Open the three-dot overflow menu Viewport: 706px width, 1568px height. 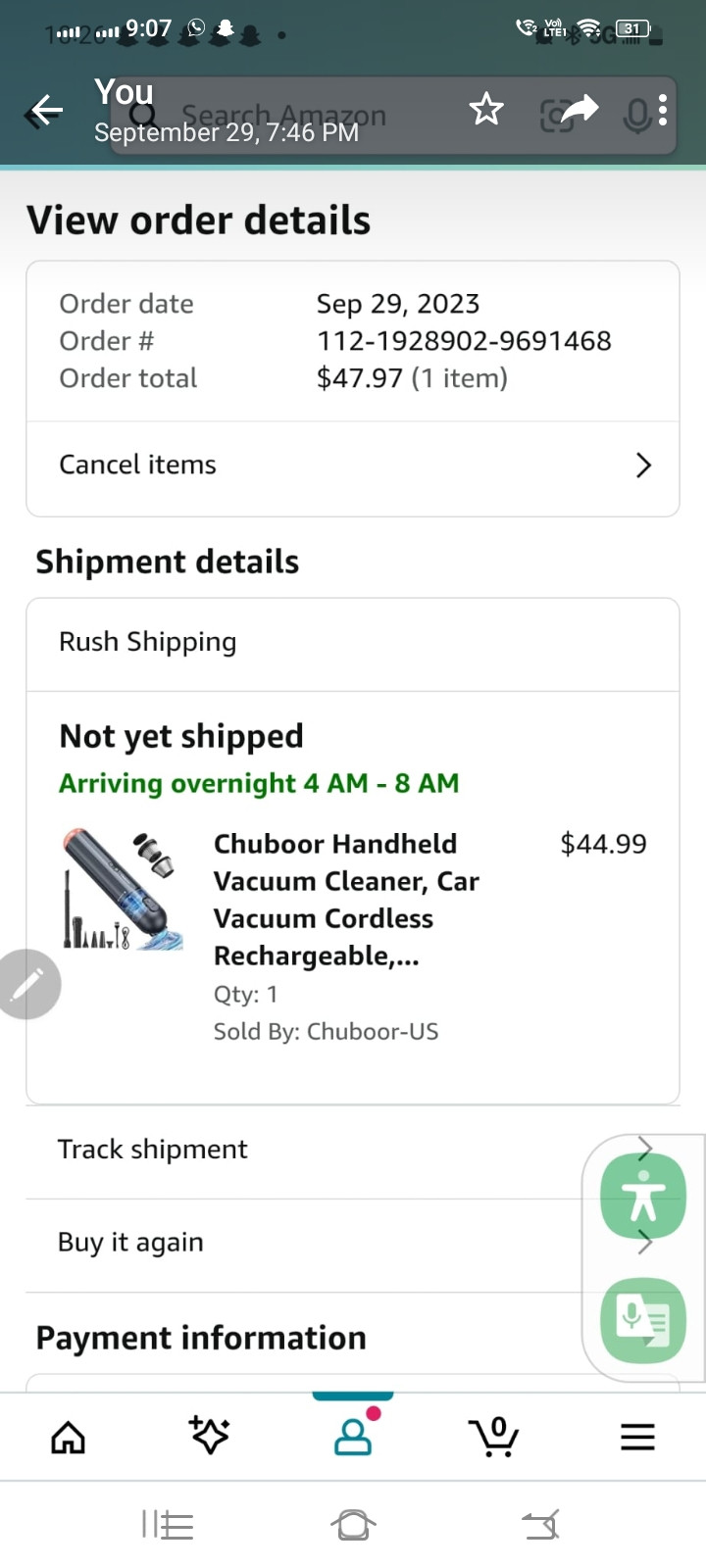[663, 110]
